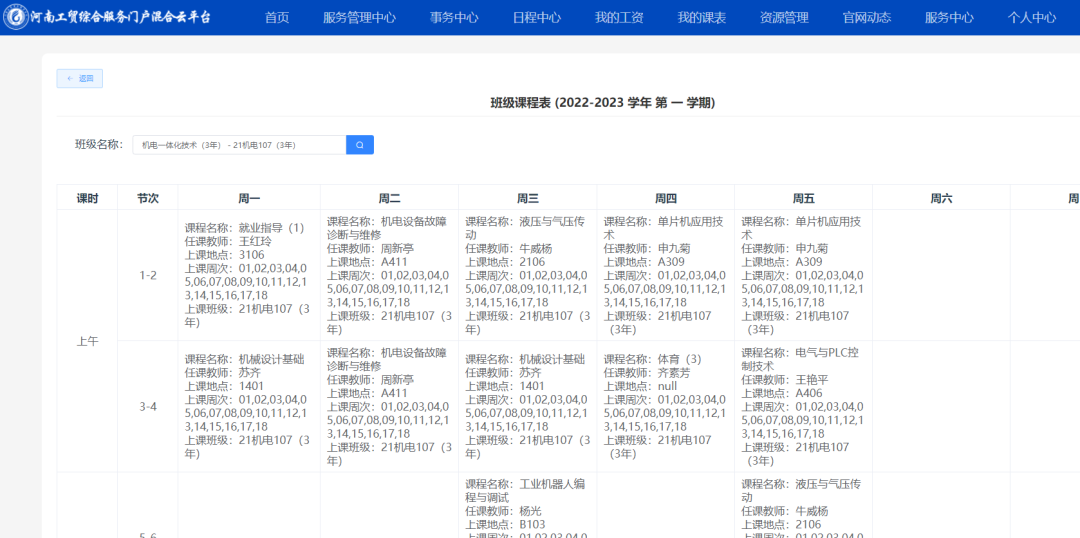Switch to 我的课表 in the navigation
Image resolution: width=1080 pixels, height=538 pixels.
(x=702, y=18)
